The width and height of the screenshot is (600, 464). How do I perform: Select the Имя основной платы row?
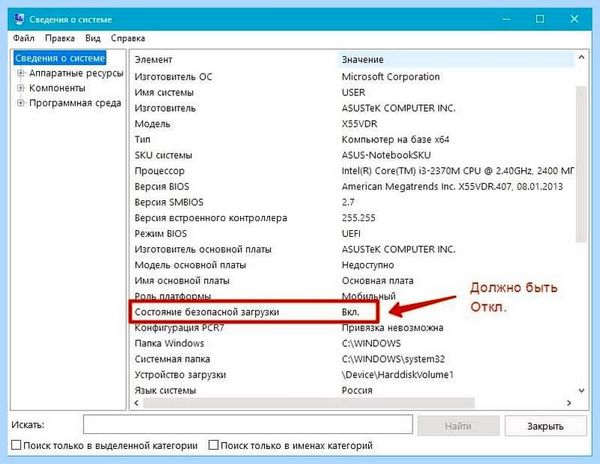354,281
